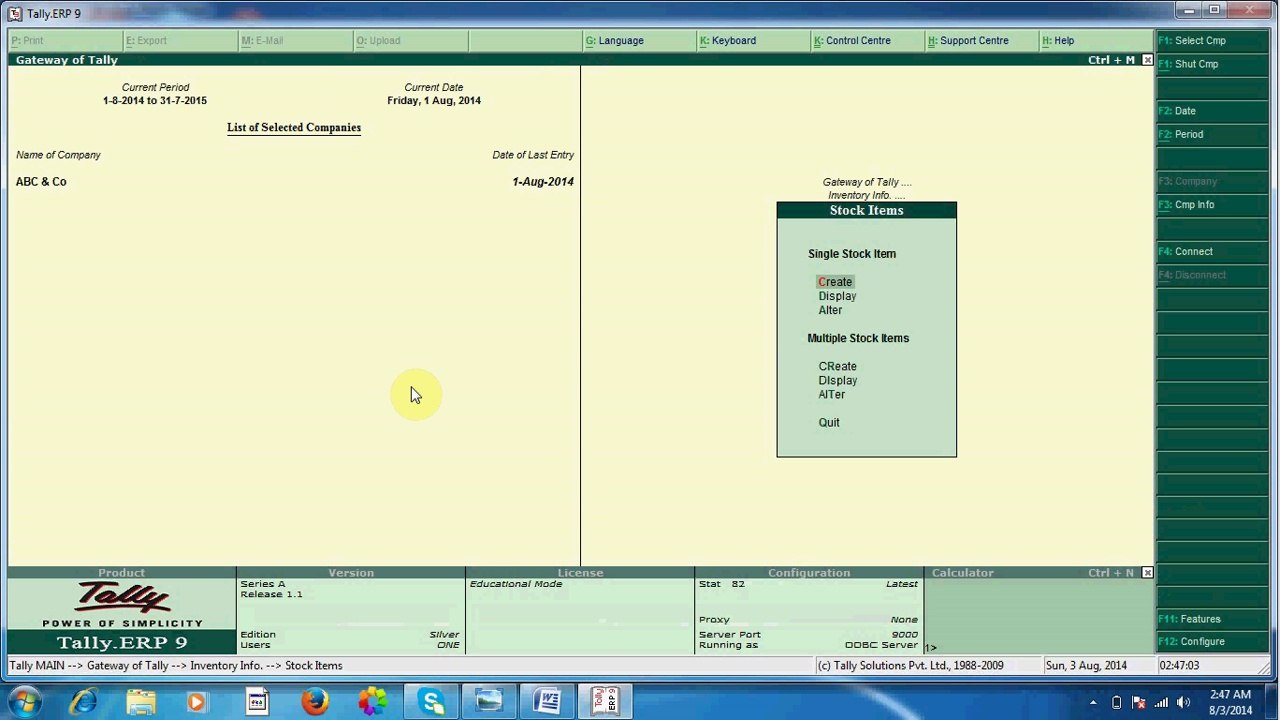This screenshot has width=1280, height=720.
Task: Select AlTer under Multiple Stock Items
Action: pyautogui.click(x=831, y=394)
